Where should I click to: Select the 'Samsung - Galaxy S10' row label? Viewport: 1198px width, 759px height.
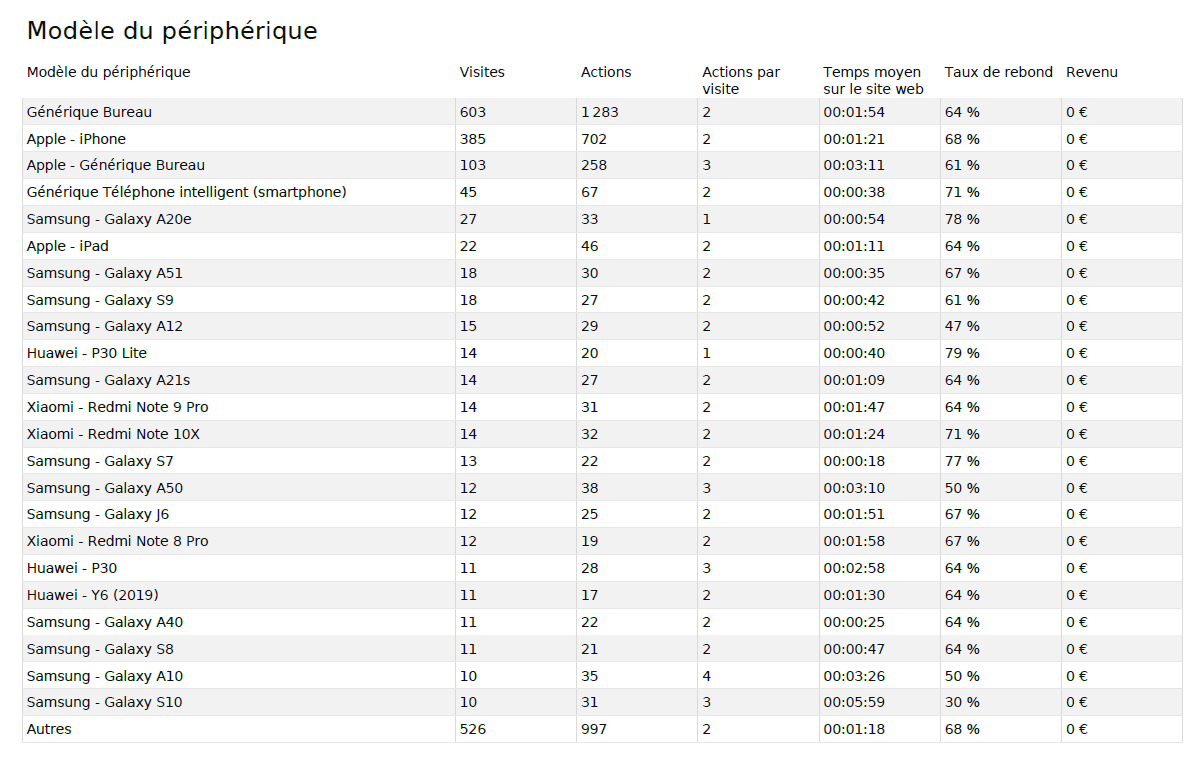pyautogui.click(x=104, y=702)
